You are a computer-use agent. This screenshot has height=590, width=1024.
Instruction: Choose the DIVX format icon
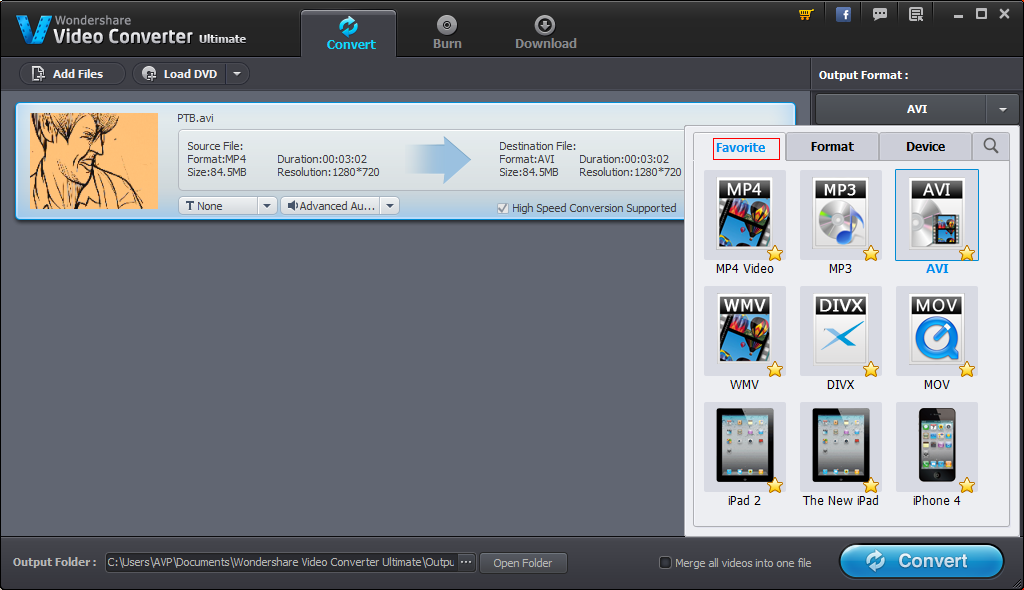[x=840, y=331]
